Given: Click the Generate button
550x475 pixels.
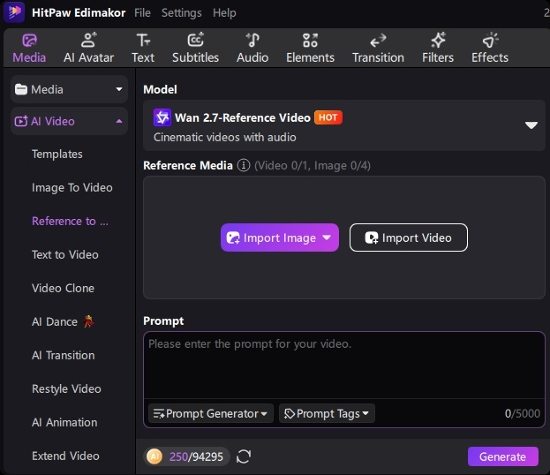Looking at the screenshot, I should click(503, 456).
